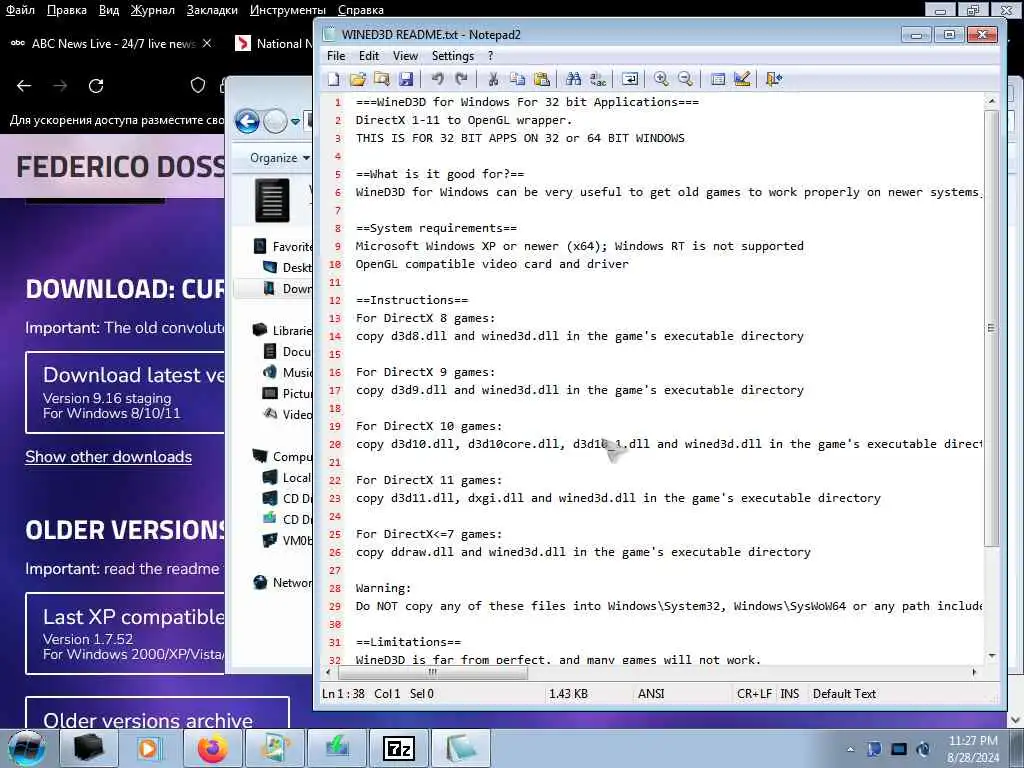Open the Settings menu in Notepad2

(453, 56)
